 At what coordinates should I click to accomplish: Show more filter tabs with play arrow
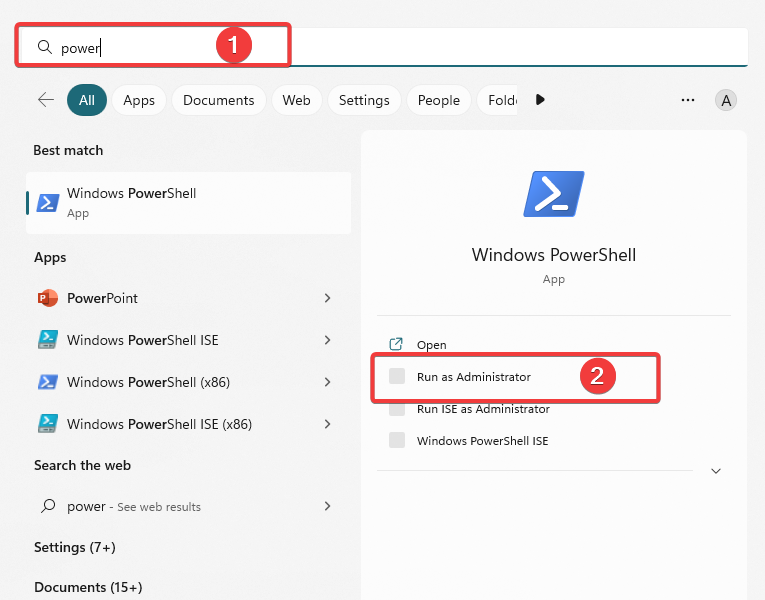tap(540, 100)
